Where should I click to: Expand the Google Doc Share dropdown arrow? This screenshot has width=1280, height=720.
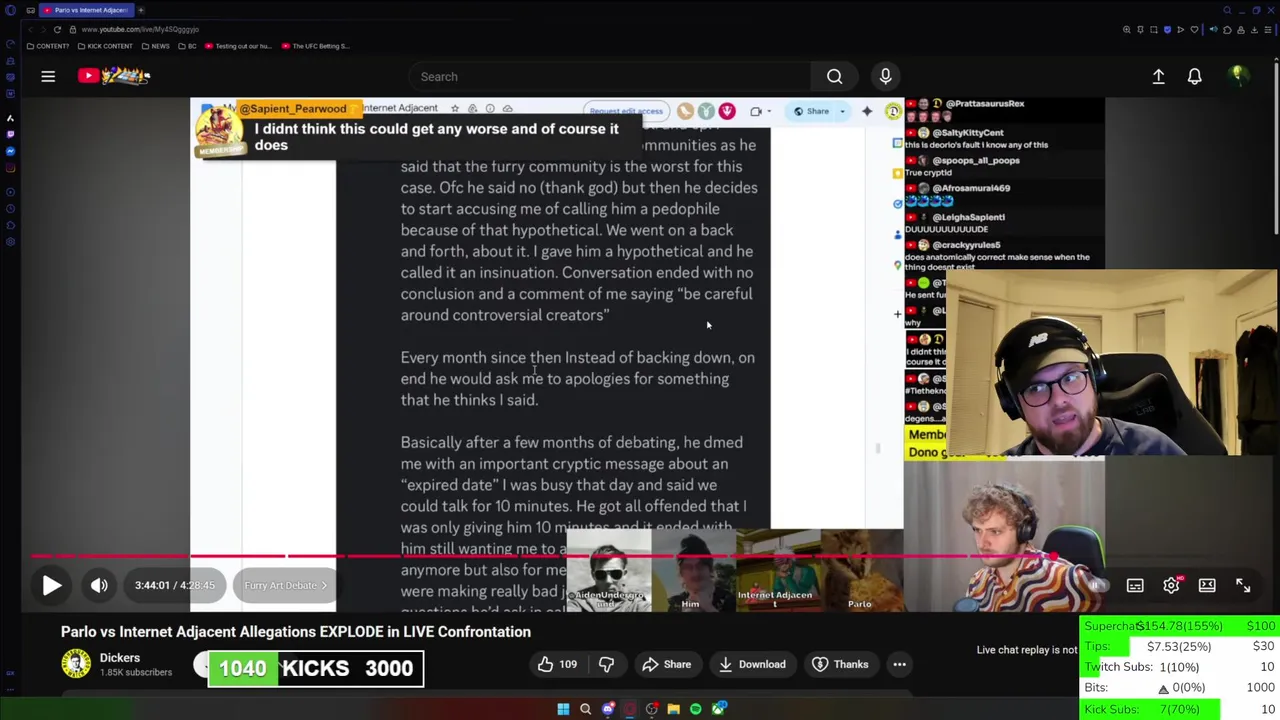point(842,111)
